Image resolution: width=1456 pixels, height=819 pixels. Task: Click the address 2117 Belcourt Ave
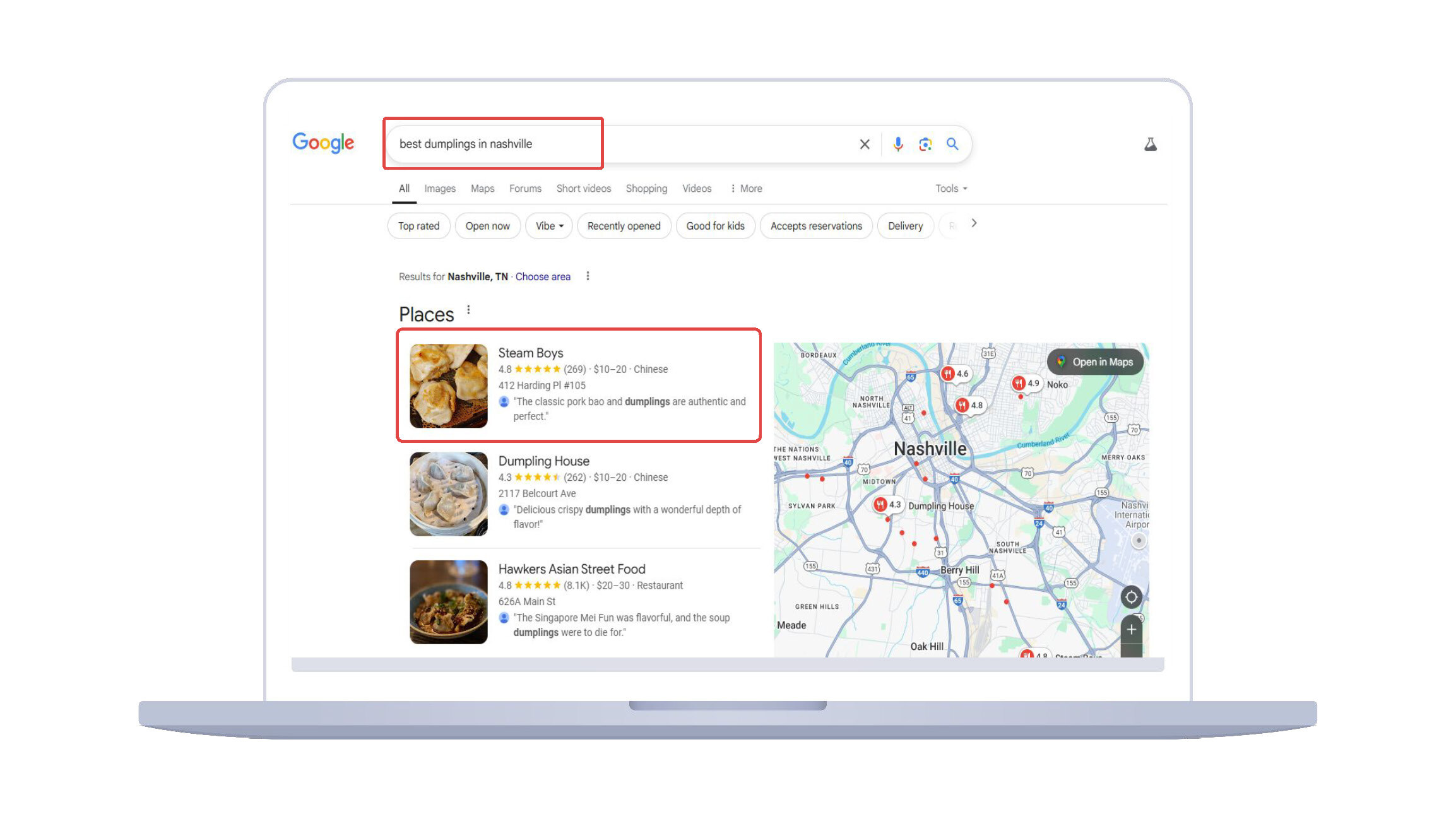coord(537,493)
